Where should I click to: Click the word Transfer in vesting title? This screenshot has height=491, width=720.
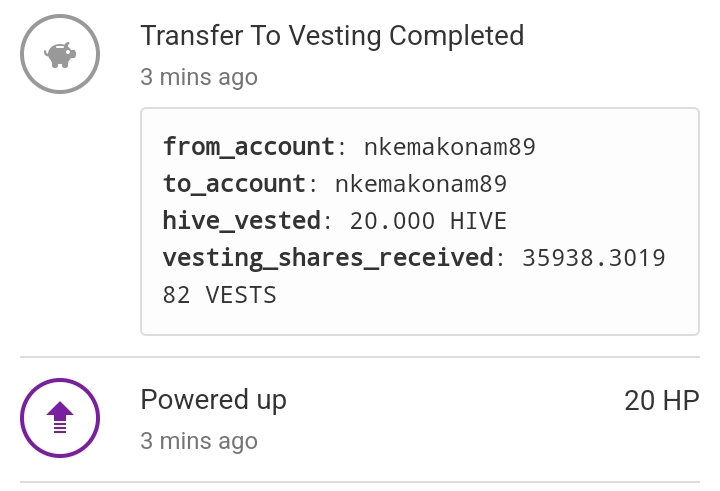(192, 36)
